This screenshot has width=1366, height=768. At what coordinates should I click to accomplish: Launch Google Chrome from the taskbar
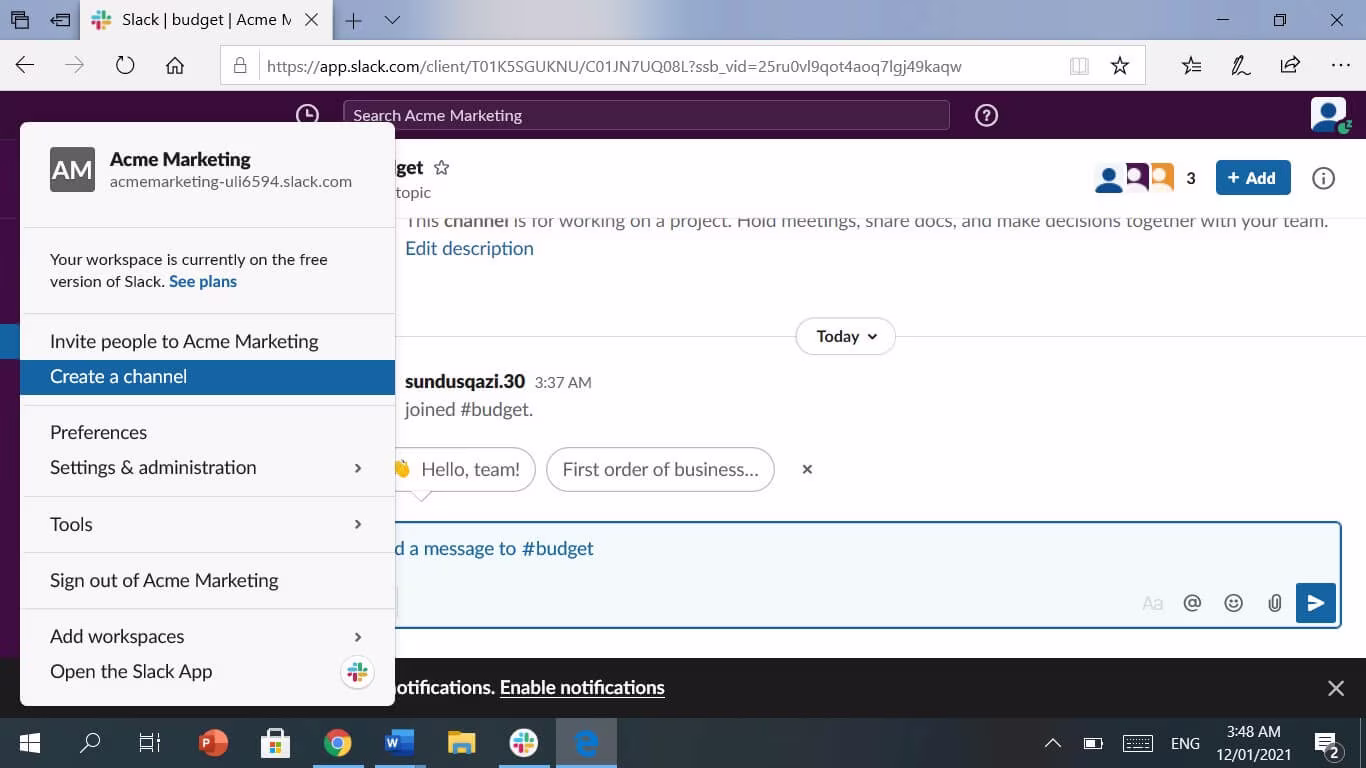coord(337,743)
